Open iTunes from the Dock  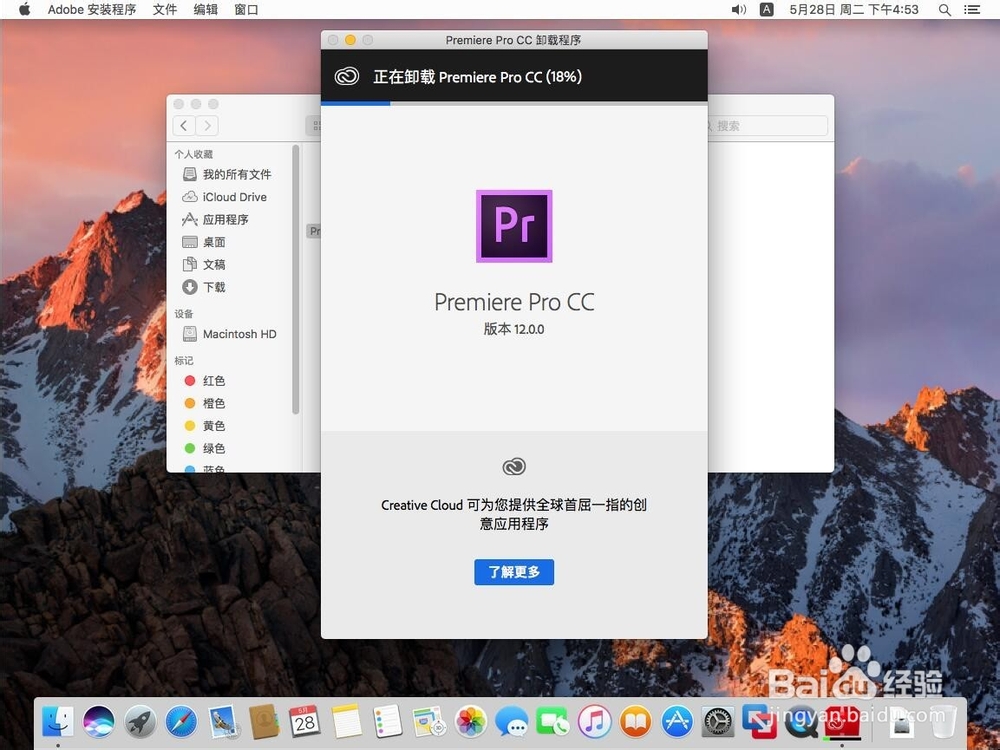click(594, 722)
